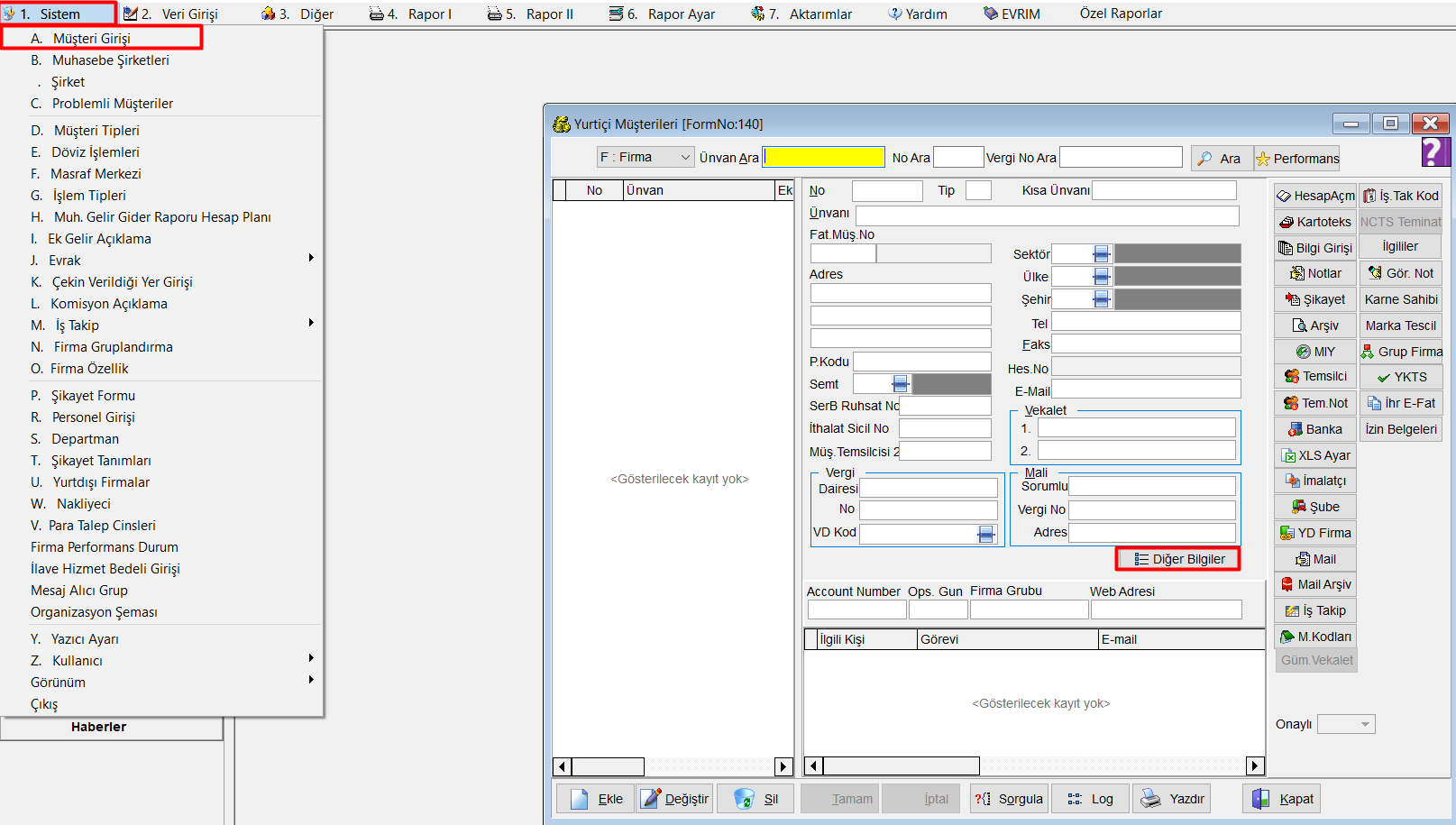Open the Kartoteks panel
The width and height of the screenshot is (1456, 825).
[1315, 222]
